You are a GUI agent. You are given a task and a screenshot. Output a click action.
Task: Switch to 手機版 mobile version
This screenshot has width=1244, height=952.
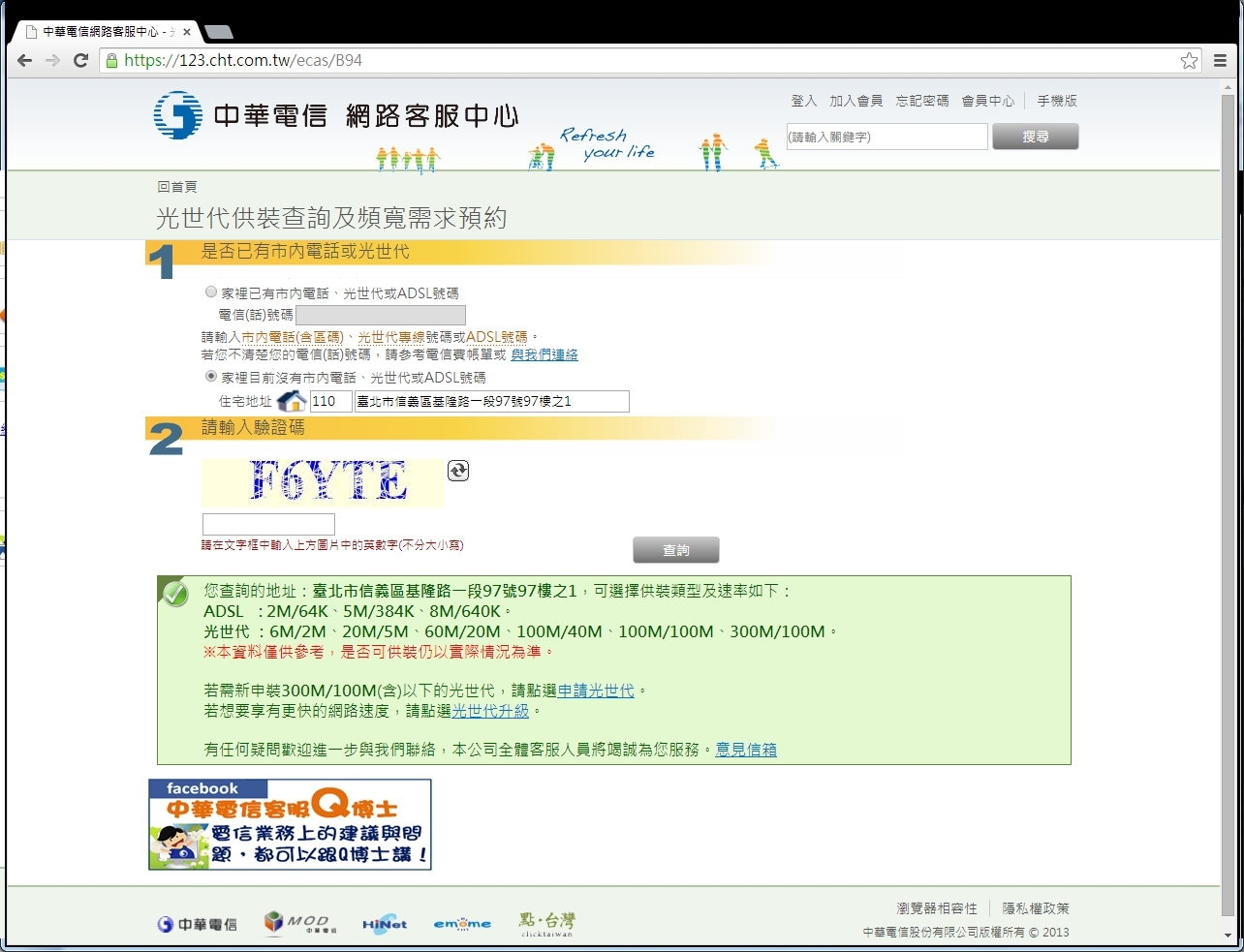tap(1057, 101)
